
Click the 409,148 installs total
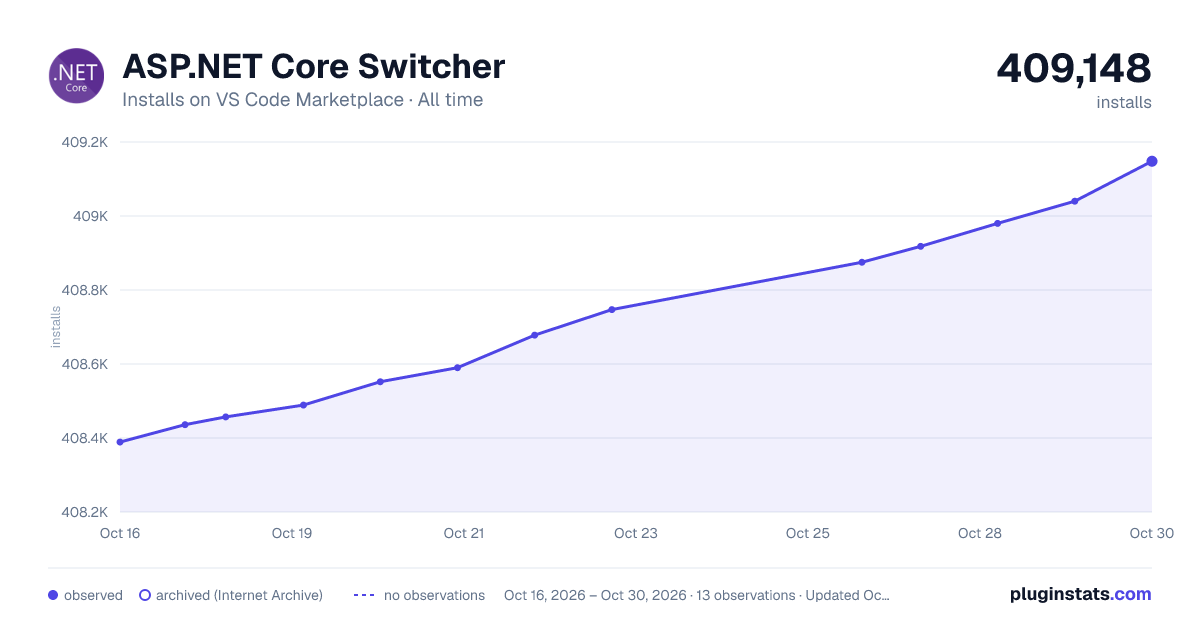point(1074,68)
